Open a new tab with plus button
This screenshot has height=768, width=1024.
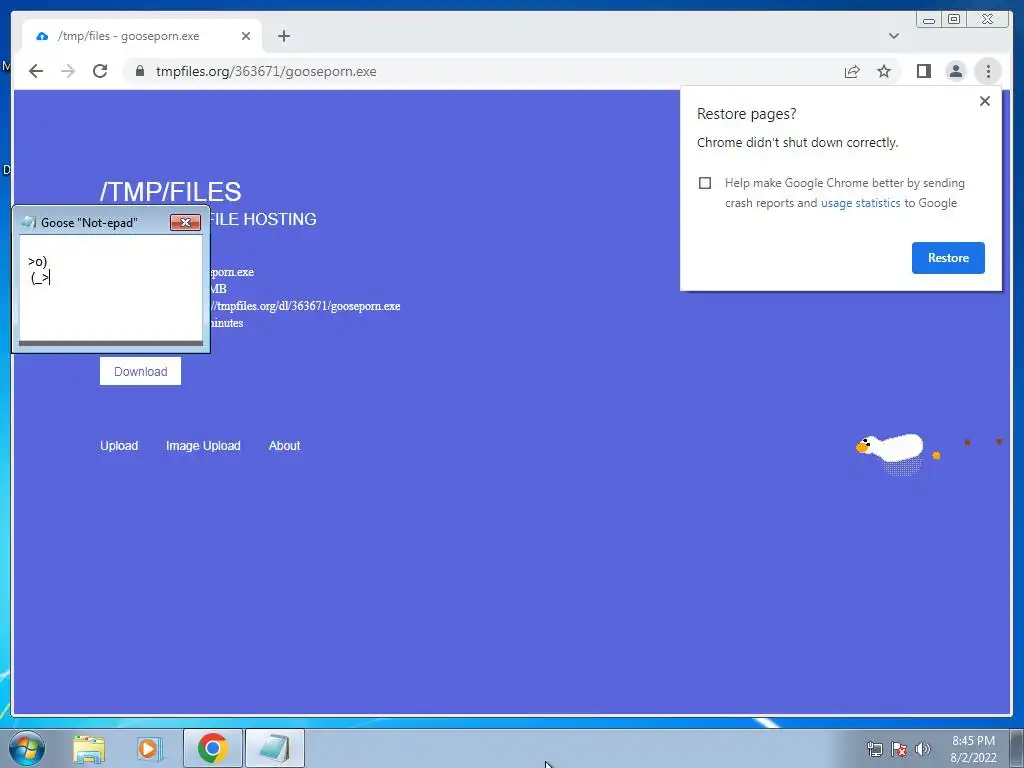click(x=283, y=36)
